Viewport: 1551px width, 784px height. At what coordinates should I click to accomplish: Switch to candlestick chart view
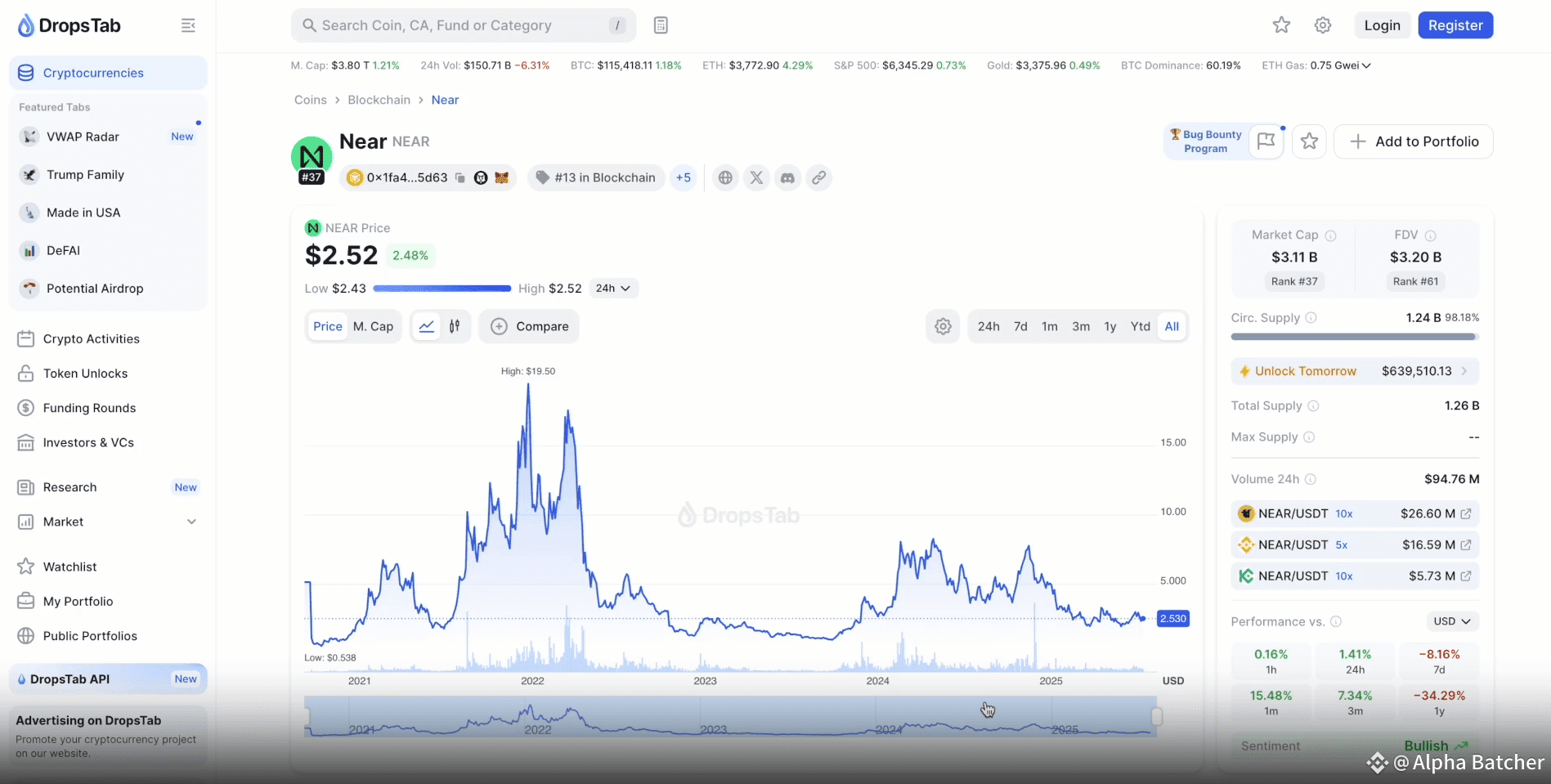(x=455, y=326)
